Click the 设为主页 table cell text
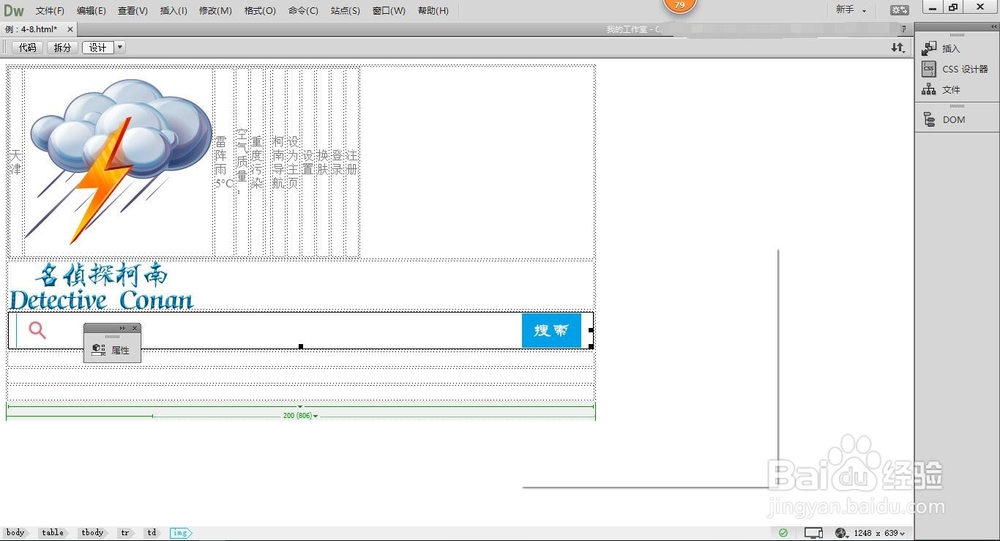Image resolution: width=1000 pixels, height=541 pixels. click(x=292, y=162)
